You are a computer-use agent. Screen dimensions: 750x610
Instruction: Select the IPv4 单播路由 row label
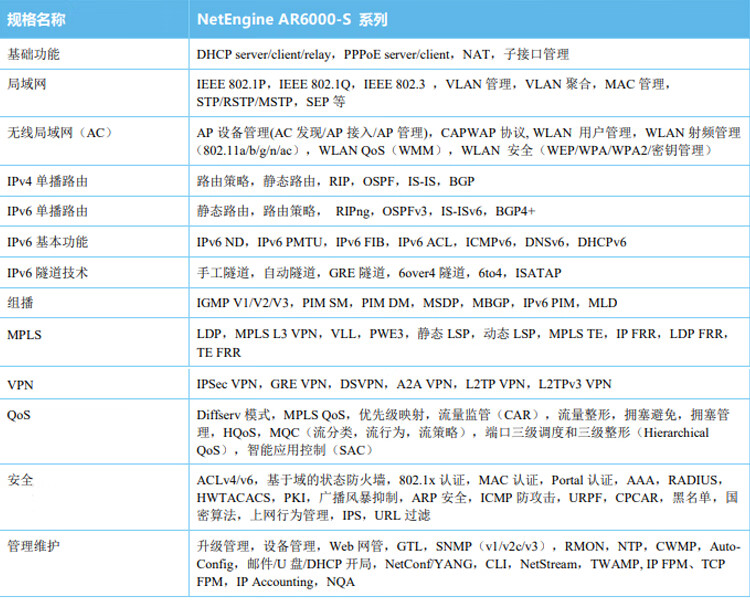[47, 181]
